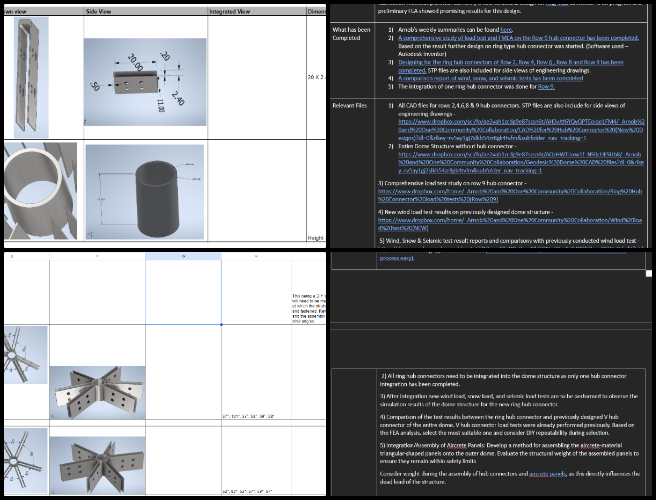Select the upper hub top-view sketch image
Image resolution: width=656 pixels, height=500 pixels.
click(26, 355)
